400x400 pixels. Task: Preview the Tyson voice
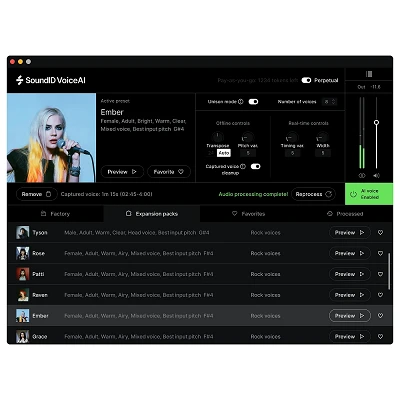(x=350, y=233)
